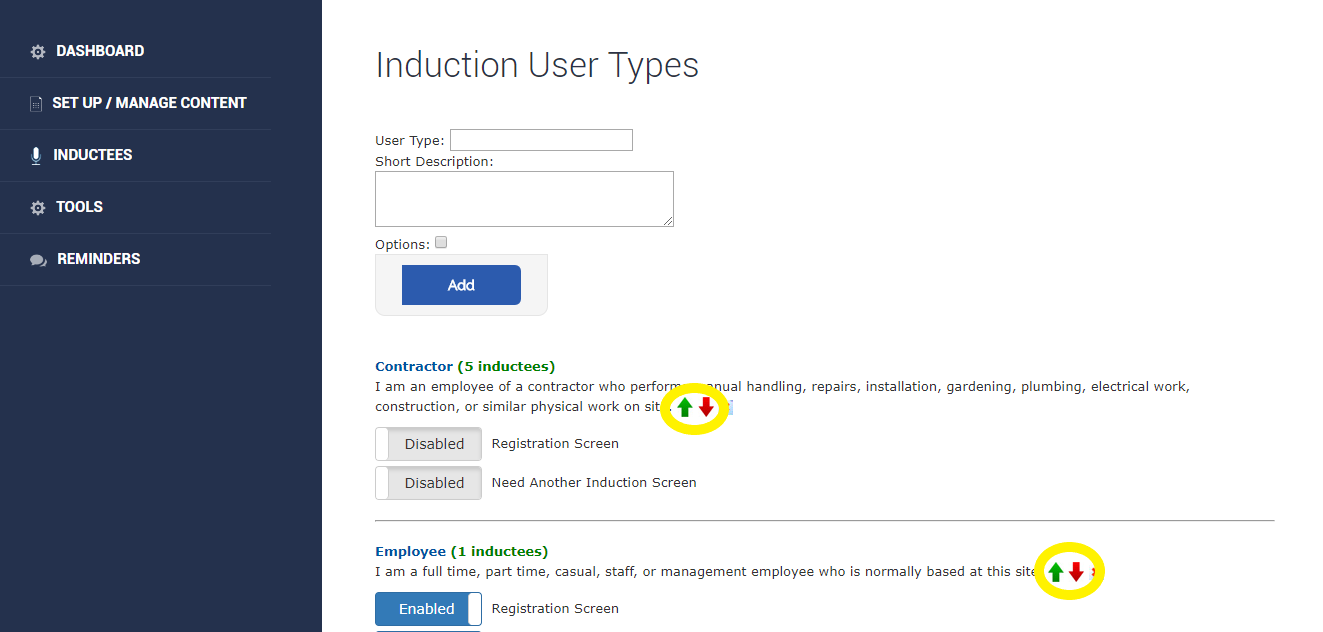Focus the User Type text field

[x=541, y=140]
